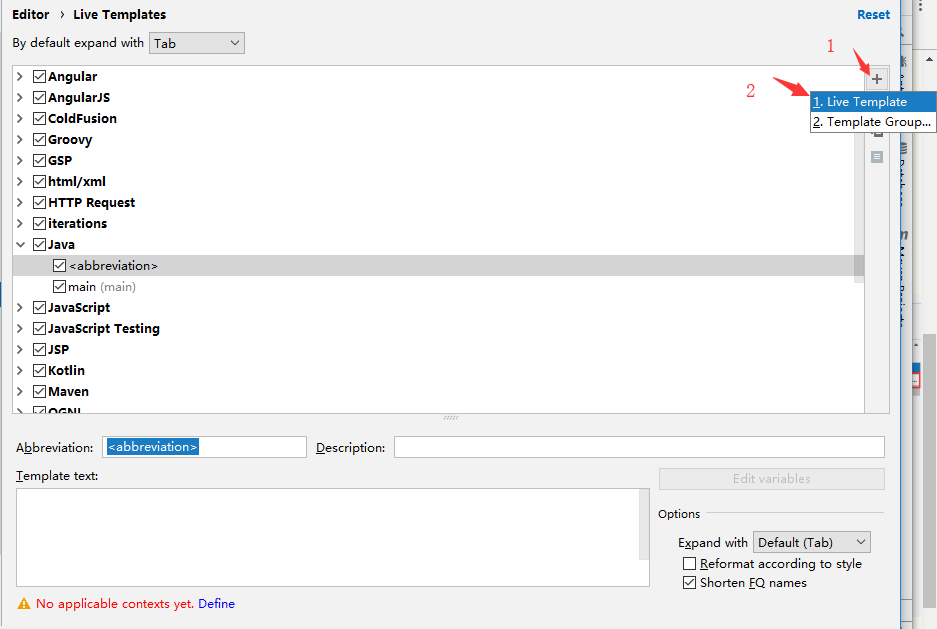Uncheck the AngularJS group checkbox

[39, 97]
